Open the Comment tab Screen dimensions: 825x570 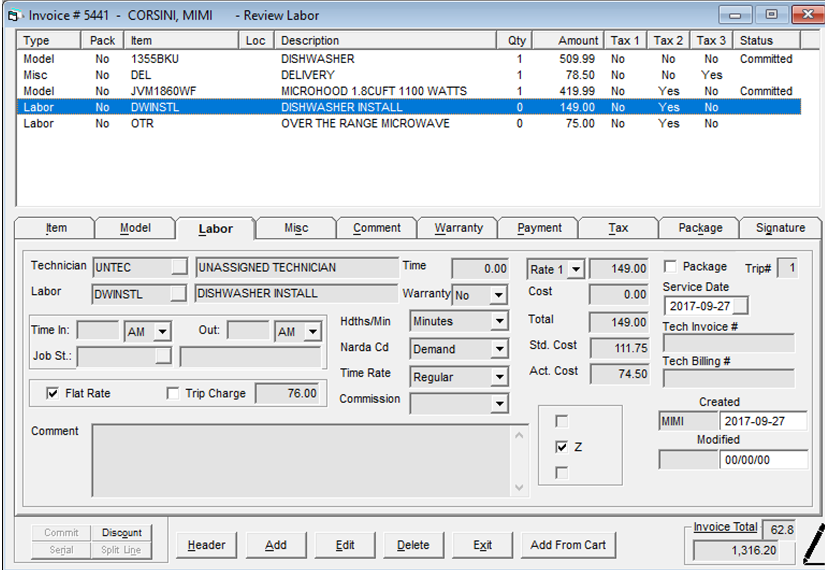pos(377,228)
